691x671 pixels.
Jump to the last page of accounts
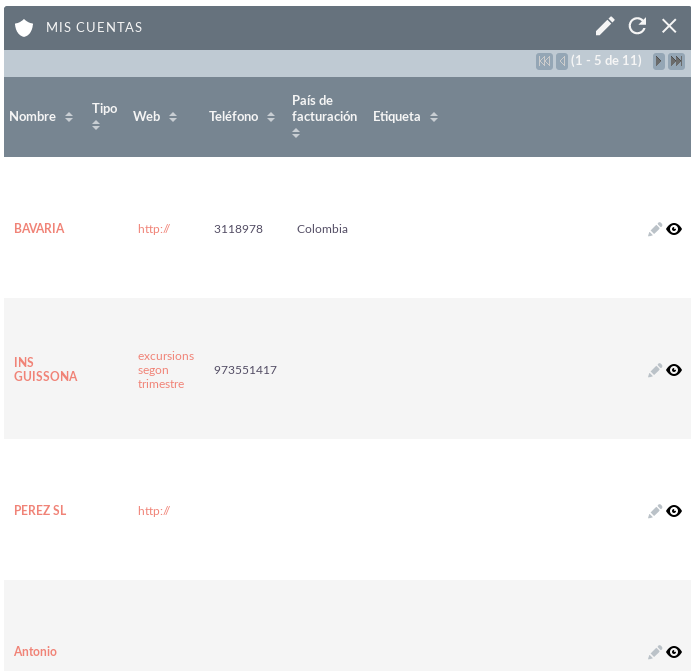pos(676,61)
